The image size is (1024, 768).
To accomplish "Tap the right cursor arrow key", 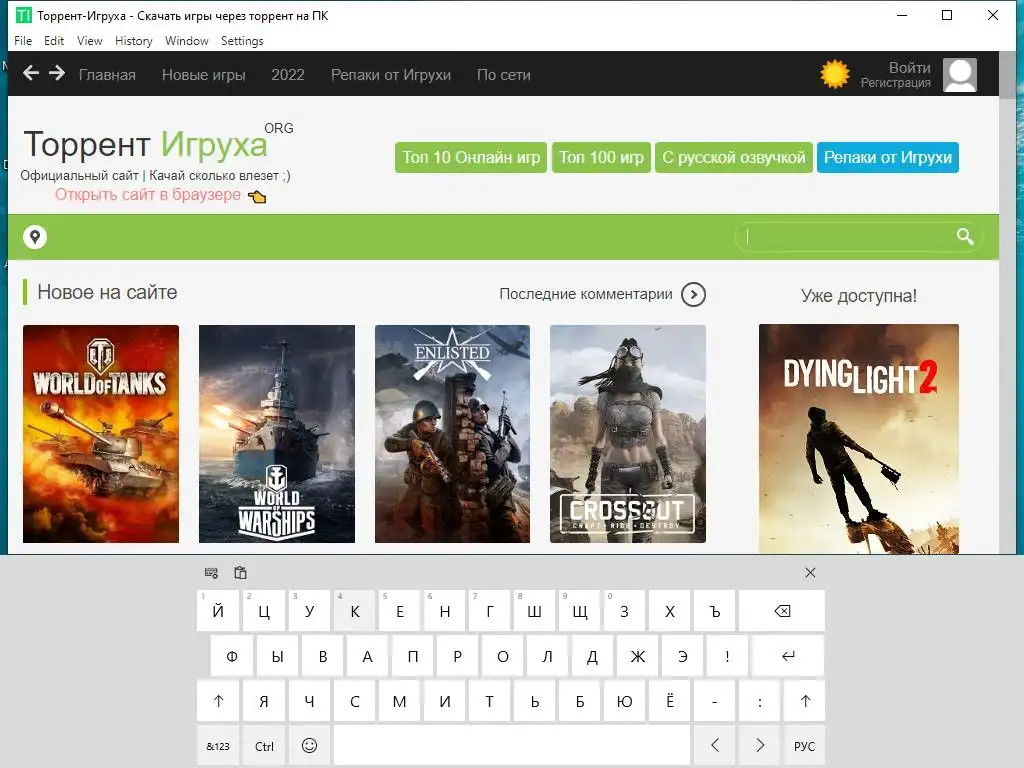I will (760, 746).
